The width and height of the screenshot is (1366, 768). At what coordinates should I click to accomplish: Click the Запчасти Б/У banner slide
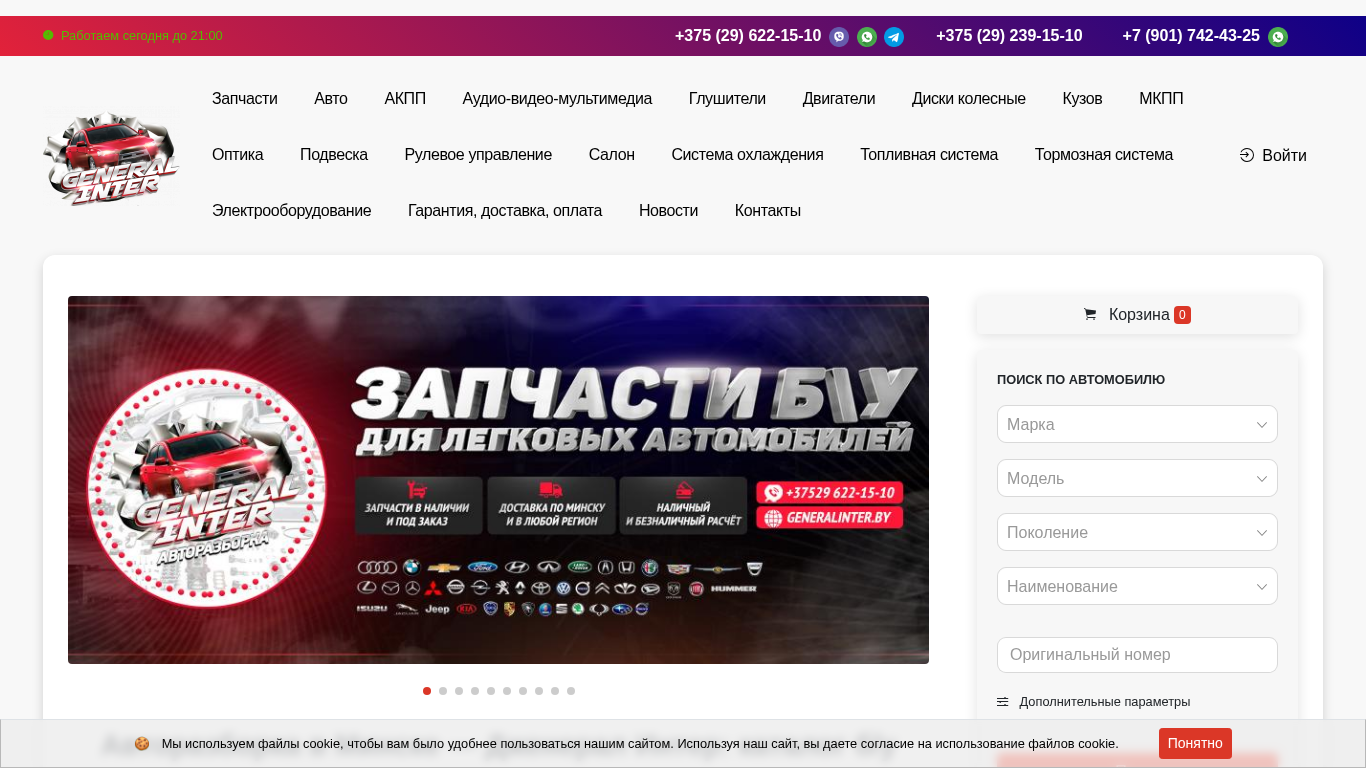point(498,480)
